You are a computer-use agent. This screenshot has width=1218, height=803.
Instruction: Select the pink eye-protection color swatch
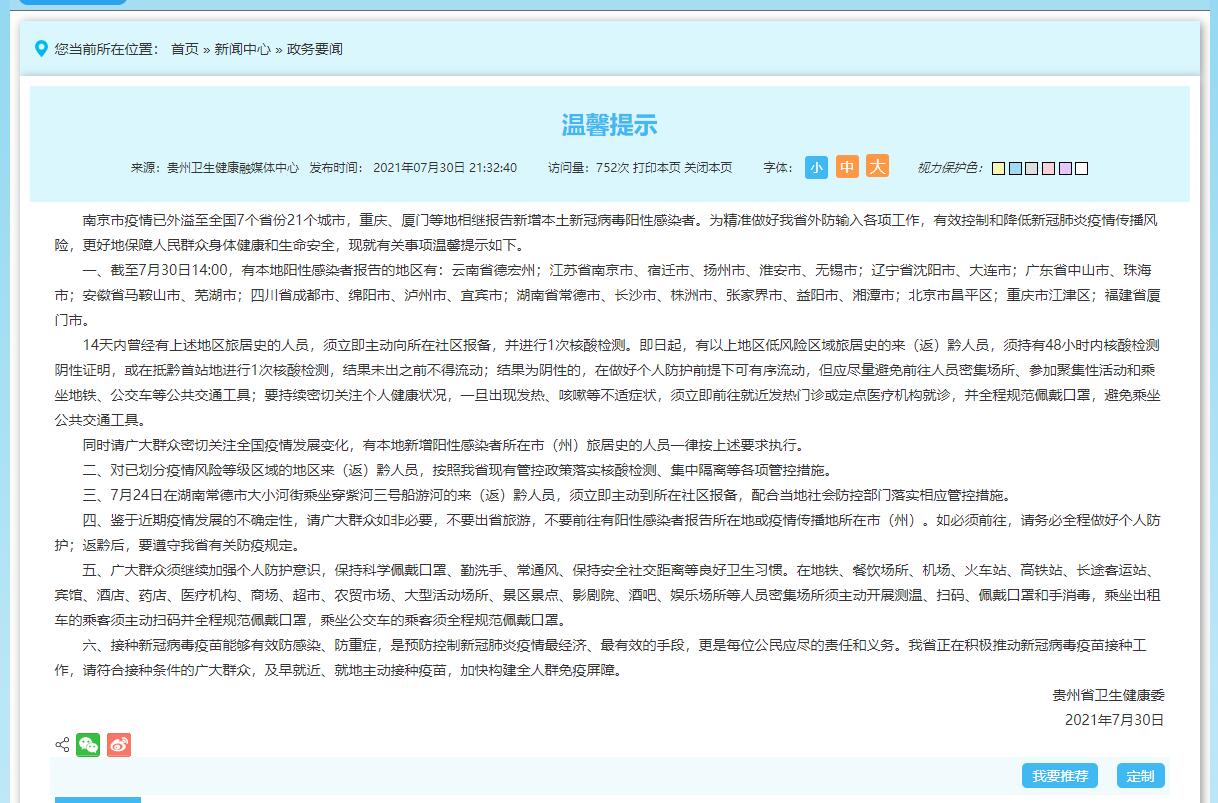click(x=1047, y=168)
